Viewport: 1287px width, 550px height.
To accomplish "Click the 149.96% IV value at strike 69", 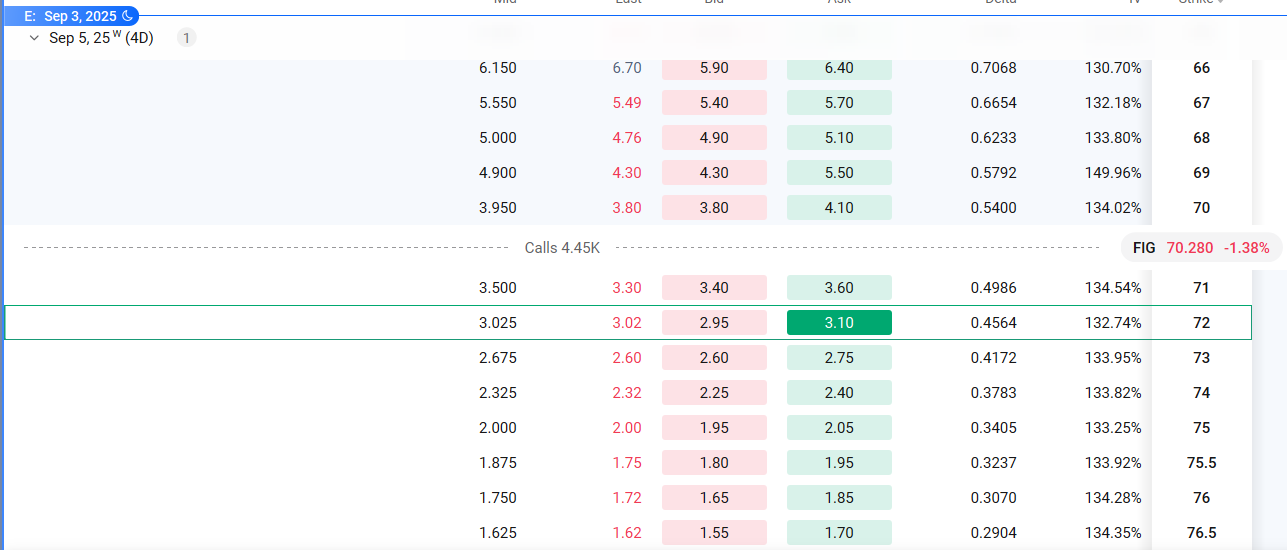I will pyautogui.click(x=1112, y=173).
